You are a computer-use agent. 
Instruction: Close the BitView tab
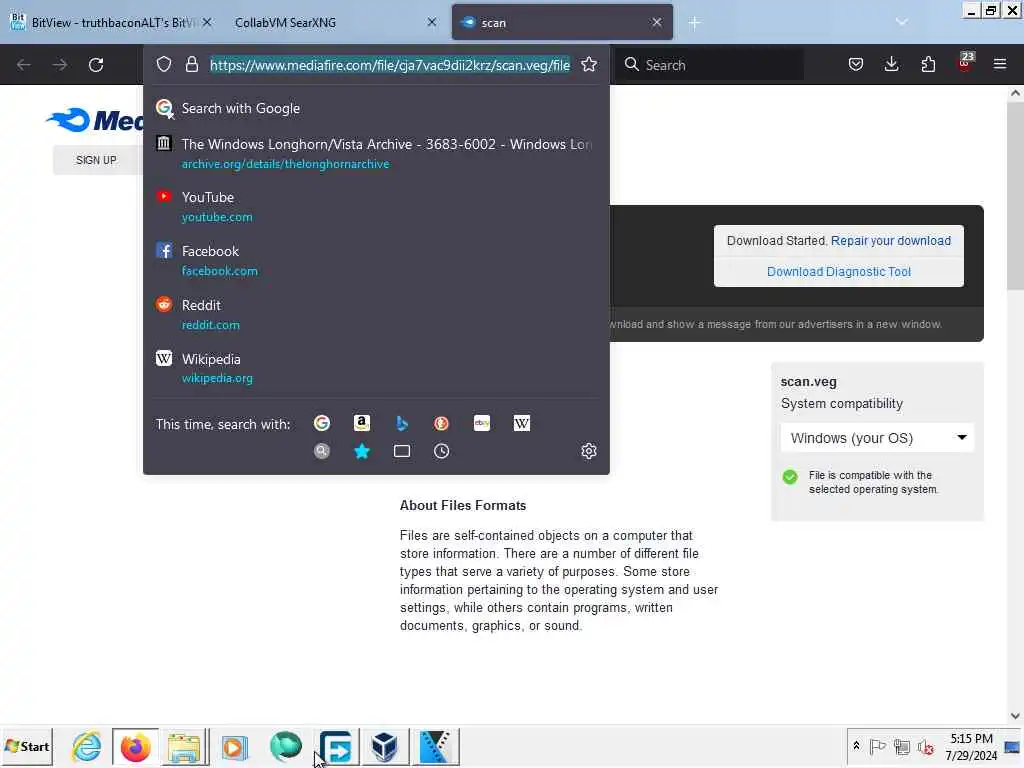pyautogui.click(x=207, y=22)
